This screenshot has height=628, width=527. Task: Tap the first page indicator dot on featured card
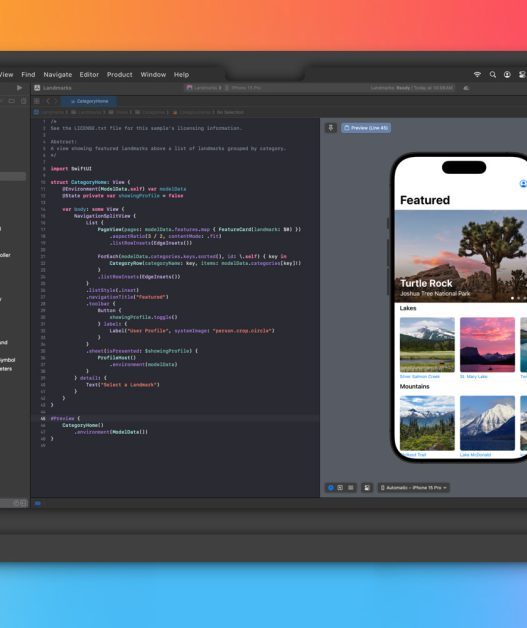[513, 298]
